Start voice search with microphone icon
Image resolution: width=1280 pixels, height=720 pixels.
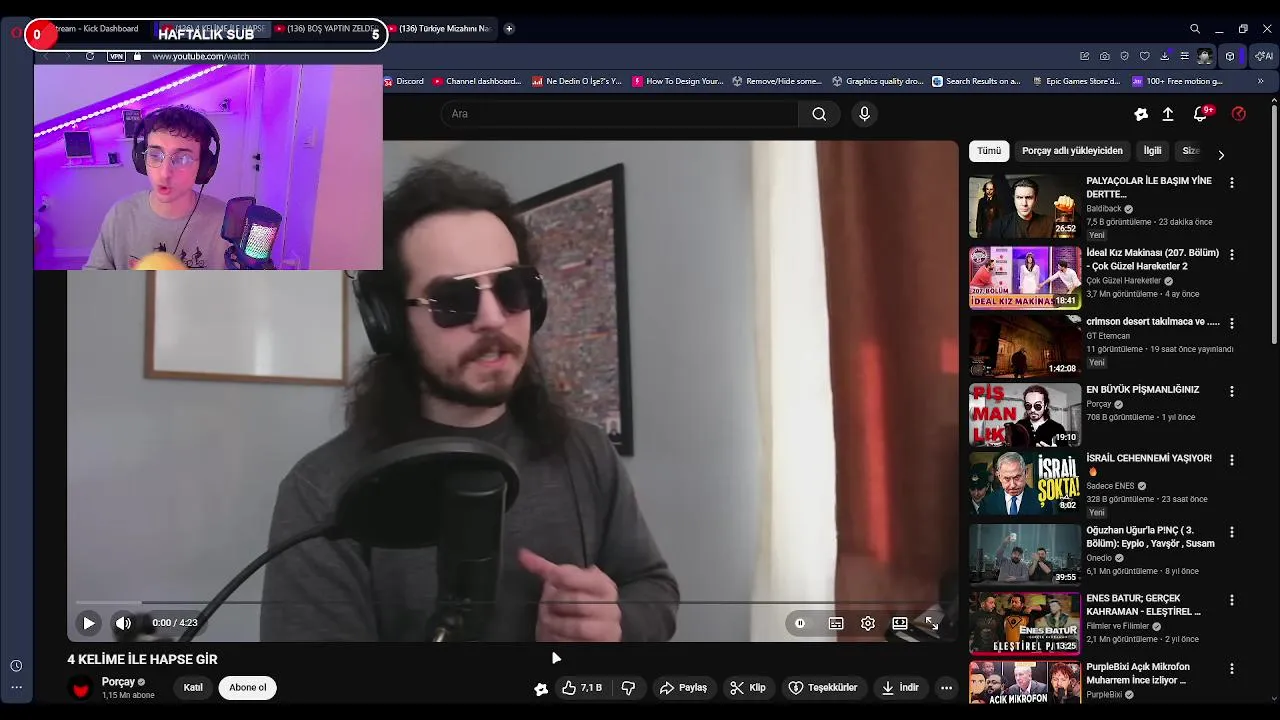[x=865, y=114]
